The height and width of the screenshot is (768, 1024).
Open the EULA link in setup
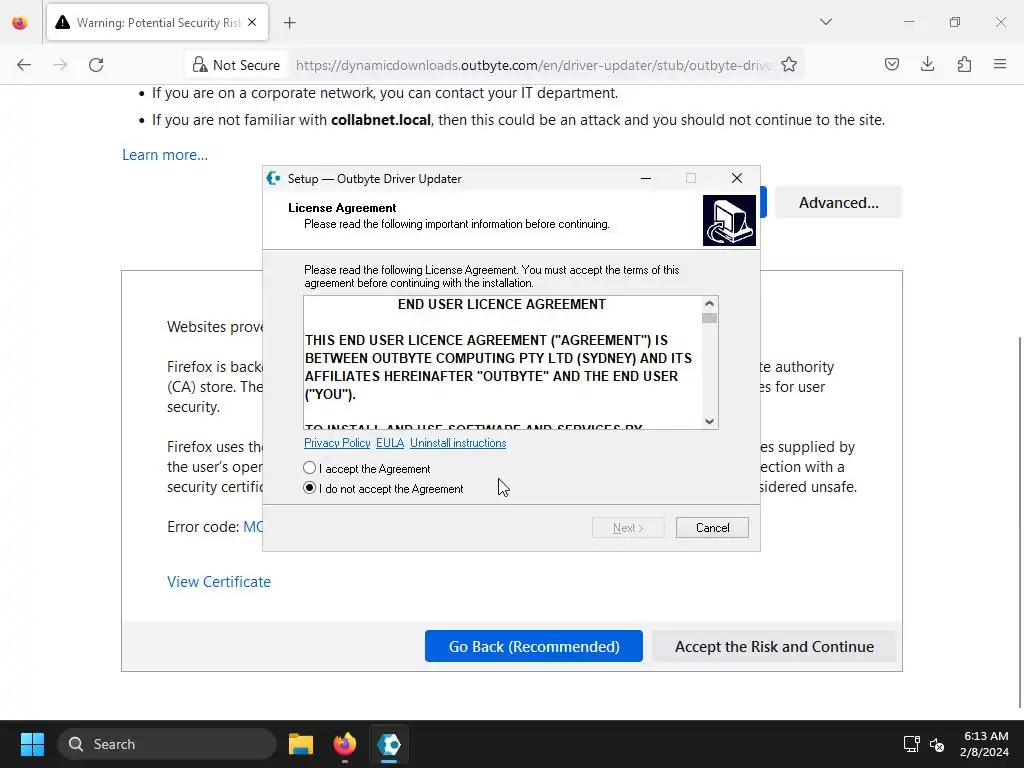pos(390,443)
